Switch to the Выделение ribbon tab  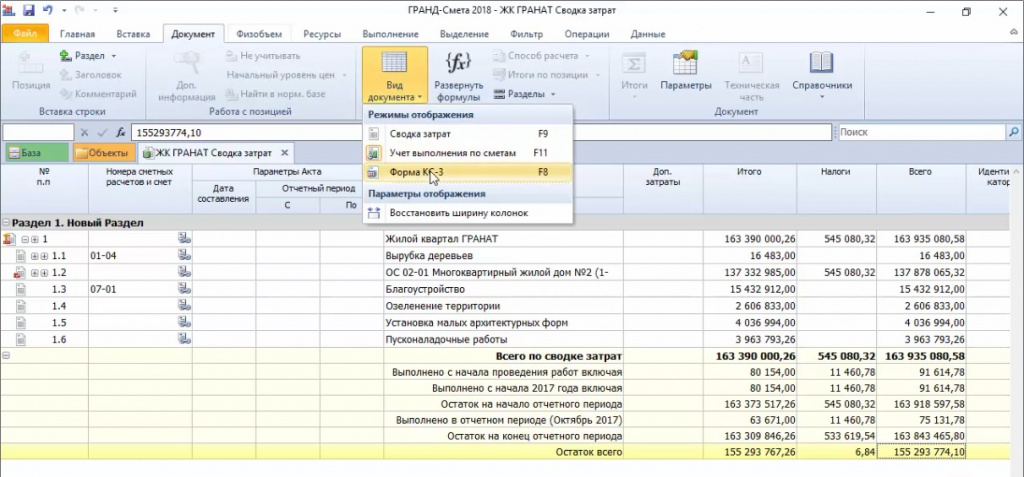tap(464, 34)
